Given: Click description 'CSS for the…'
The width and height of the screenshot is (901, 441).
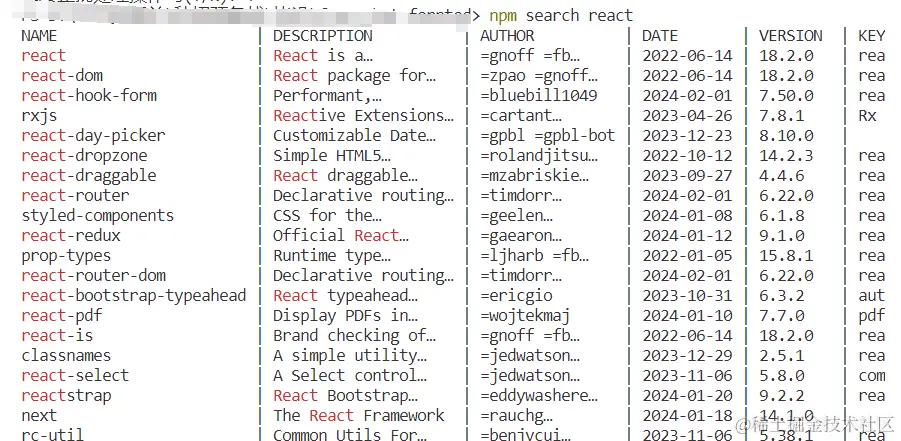Looking at the screenshot, I should tap(327, 216).
